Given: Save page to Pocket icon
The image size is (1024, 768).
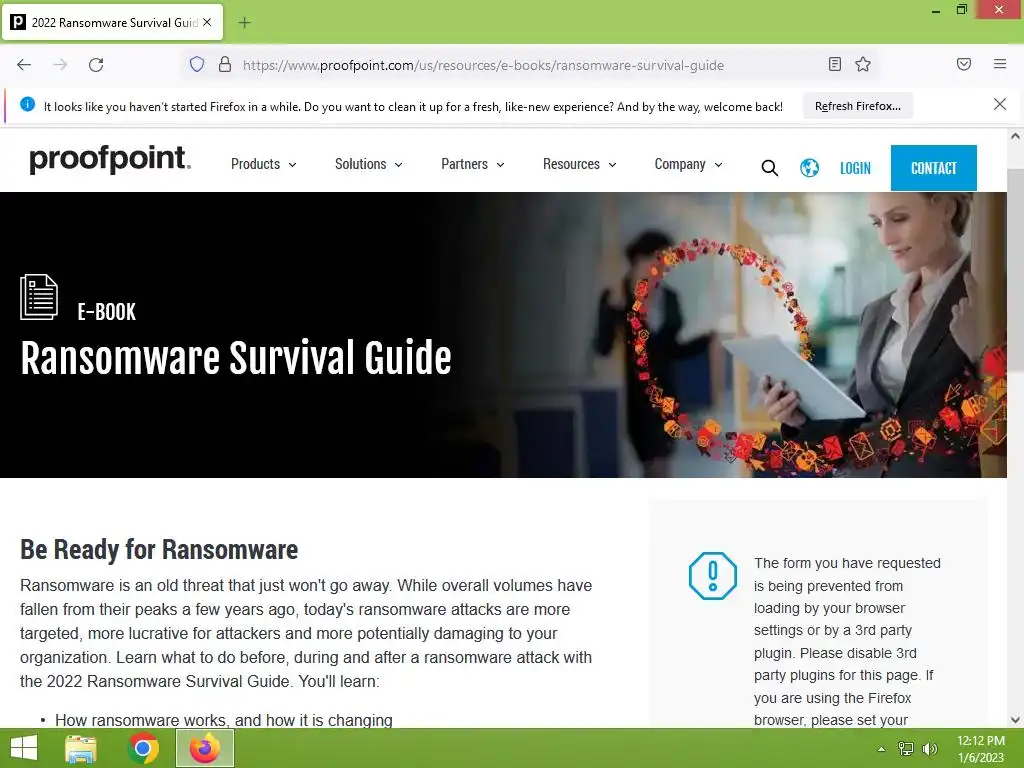Looking at the screenshot, I should tap(964, 64).
